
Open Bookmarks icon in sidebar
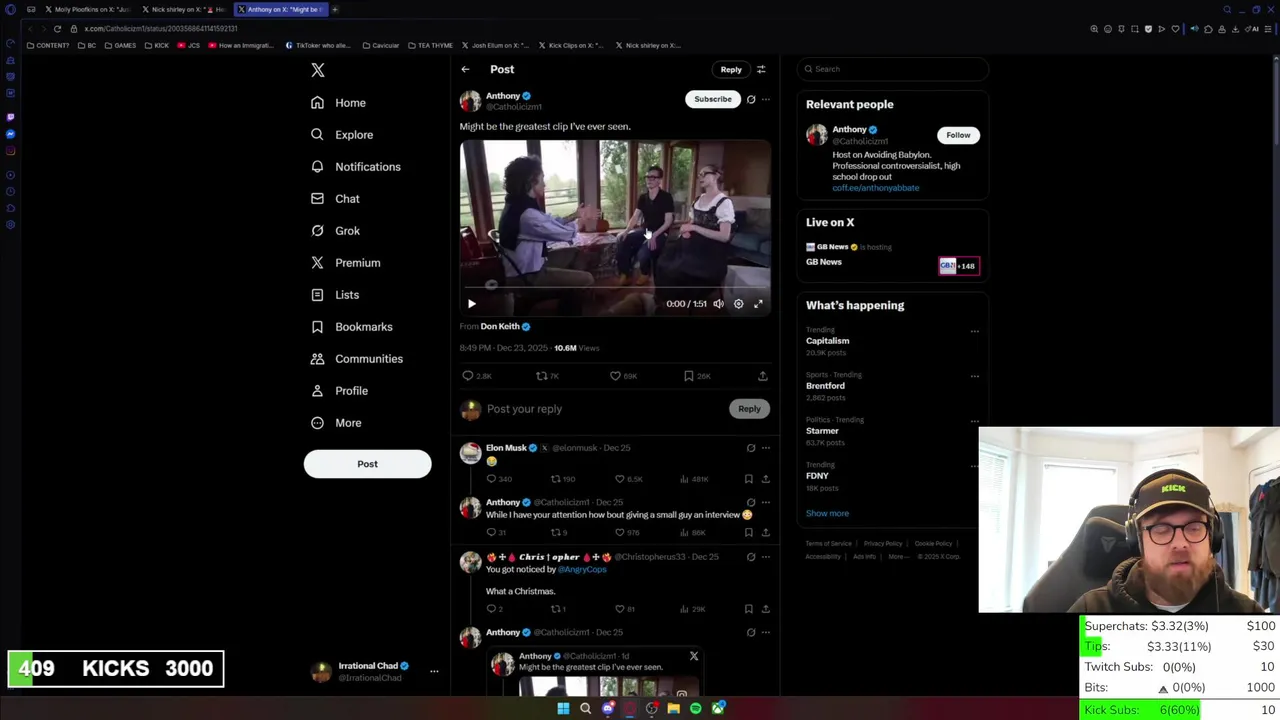(x=317, y=327)
